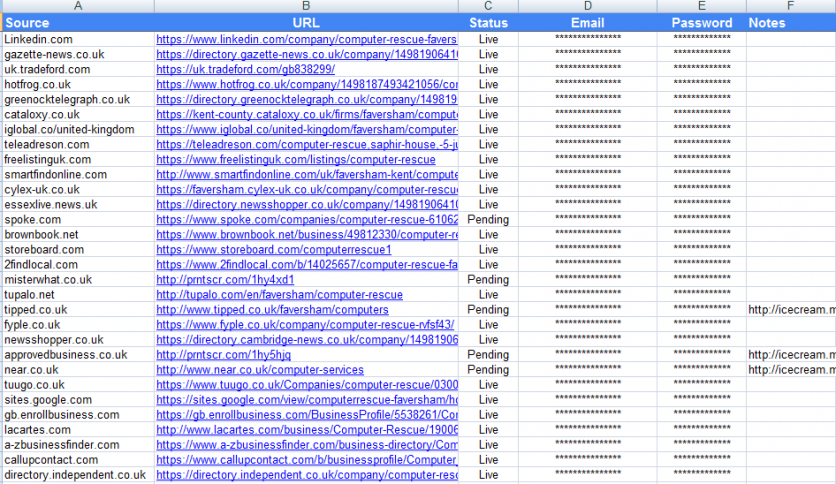Open the directory.cambridge-news.co.uk link
Image resolution: width=836 pixels, height=484 pixels.
(307, 340)
